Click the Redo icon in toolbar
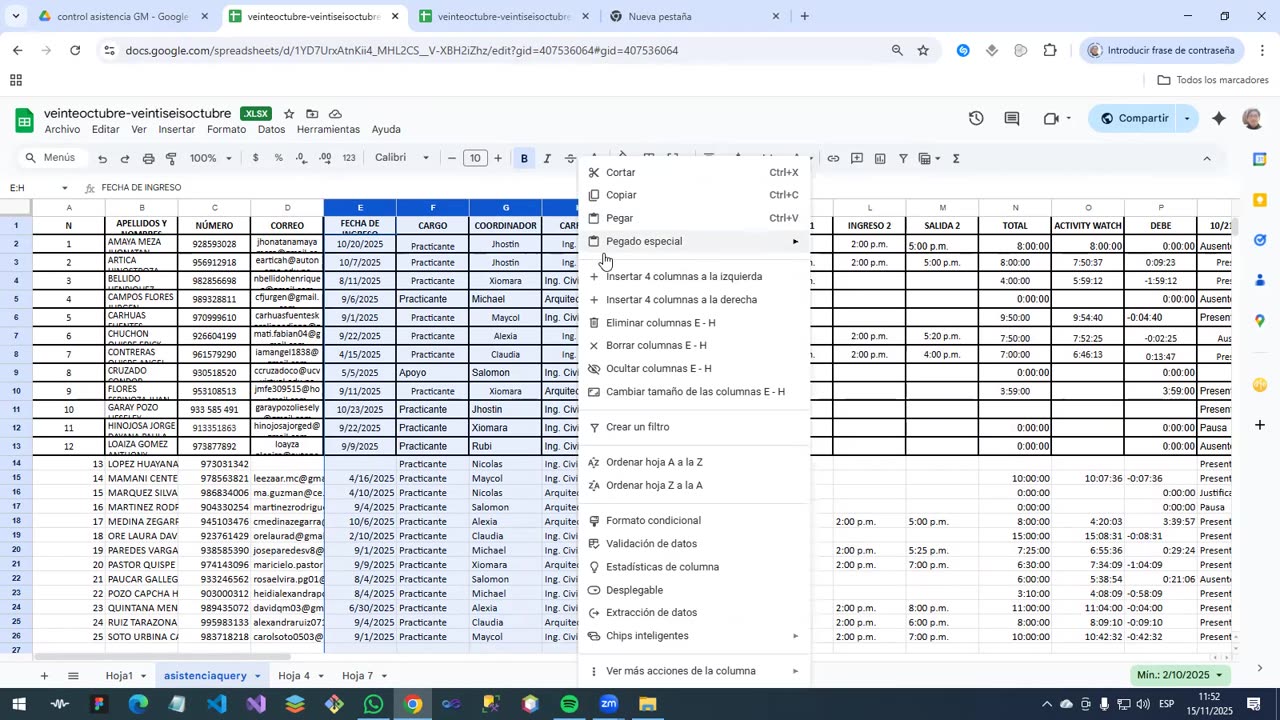The height and width of the screenshot is (720, 1280). coord(125,158)
